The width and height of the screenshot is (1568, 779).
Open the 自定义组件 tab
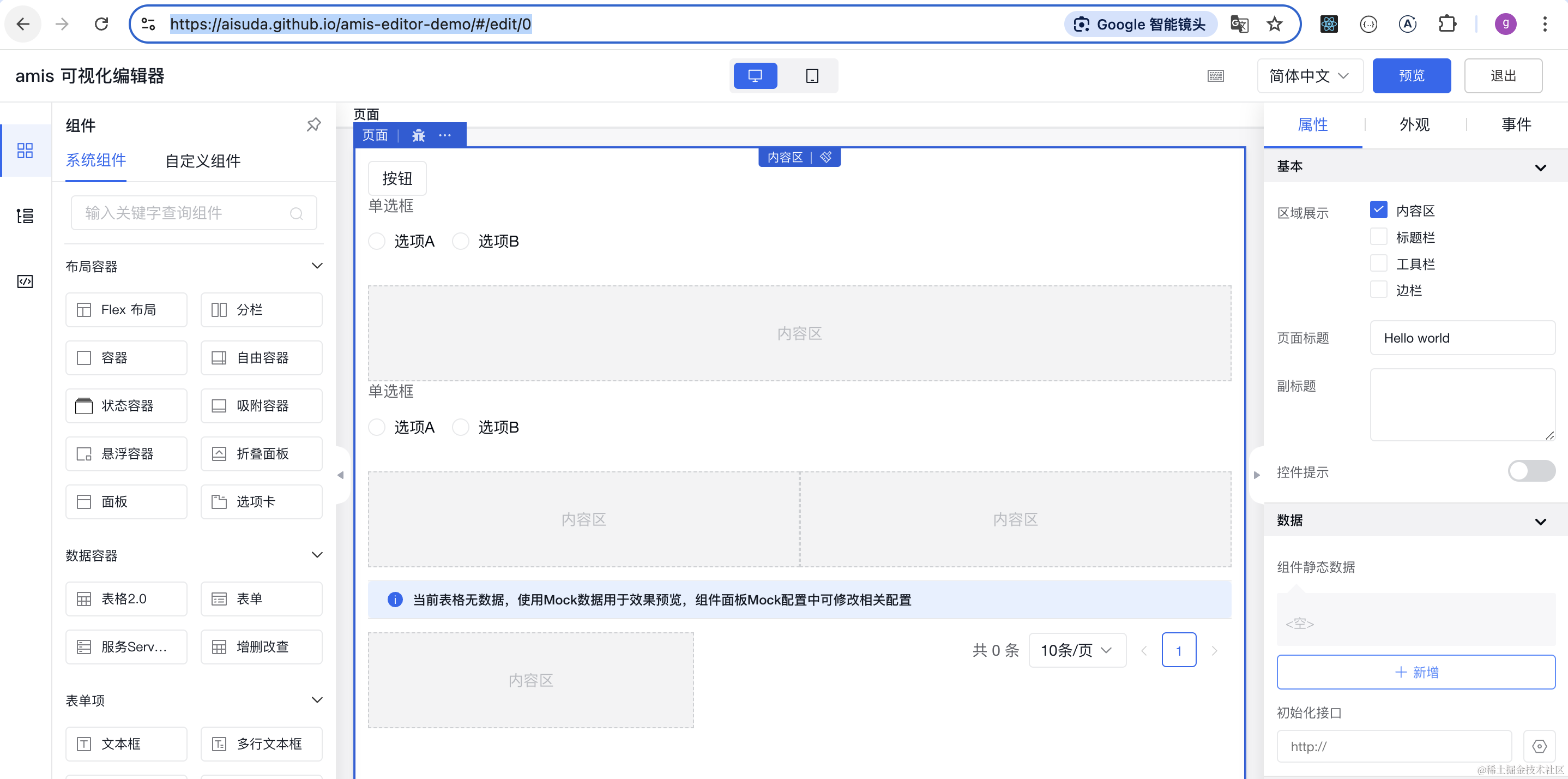point(203,161)
